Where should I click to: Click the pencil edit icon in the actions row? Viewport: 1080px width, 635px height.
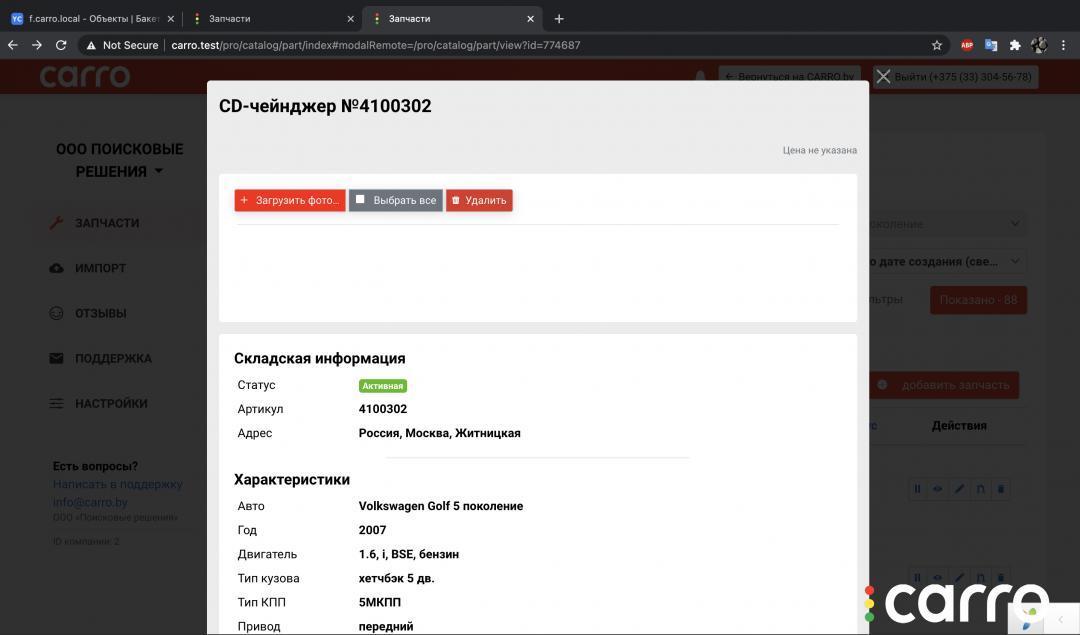(959, 489)
